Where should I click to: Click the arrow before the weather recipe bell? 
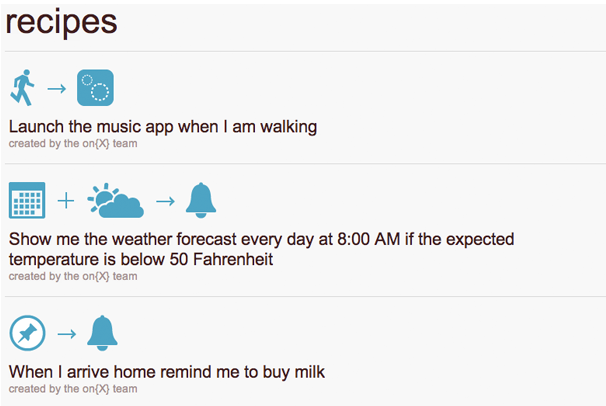point(165,201)
